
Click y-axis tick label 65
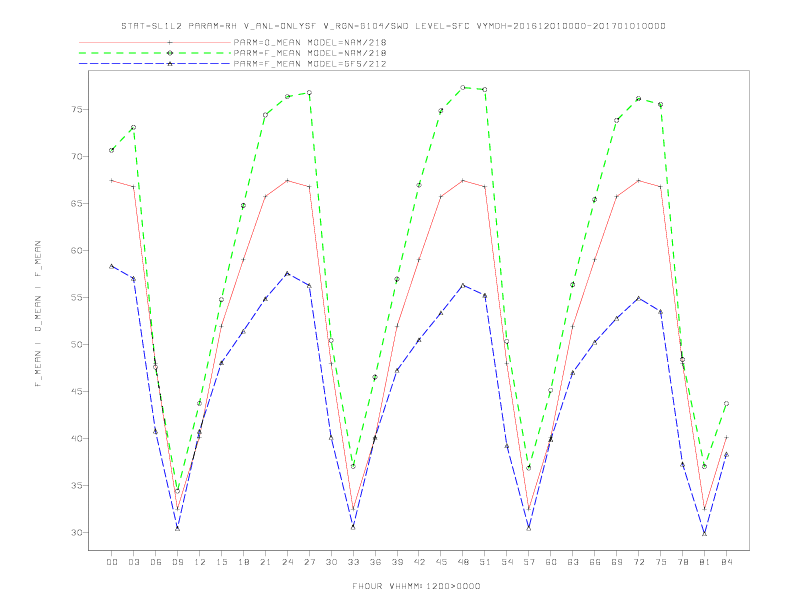[77, 203]
